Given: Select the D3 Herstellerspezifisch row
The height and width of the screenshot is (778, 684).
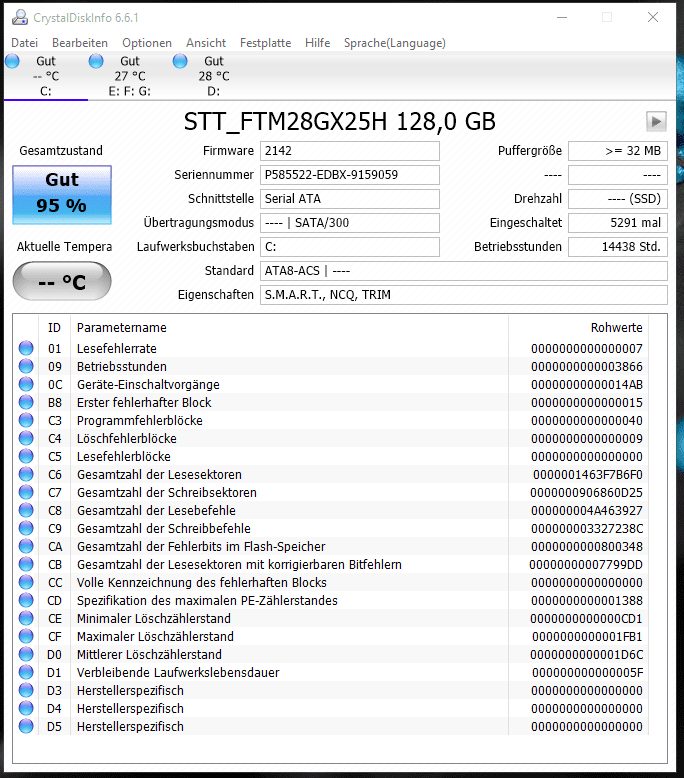Looking at the screenshot, I should pyautogui.click(x=331, y=690).
